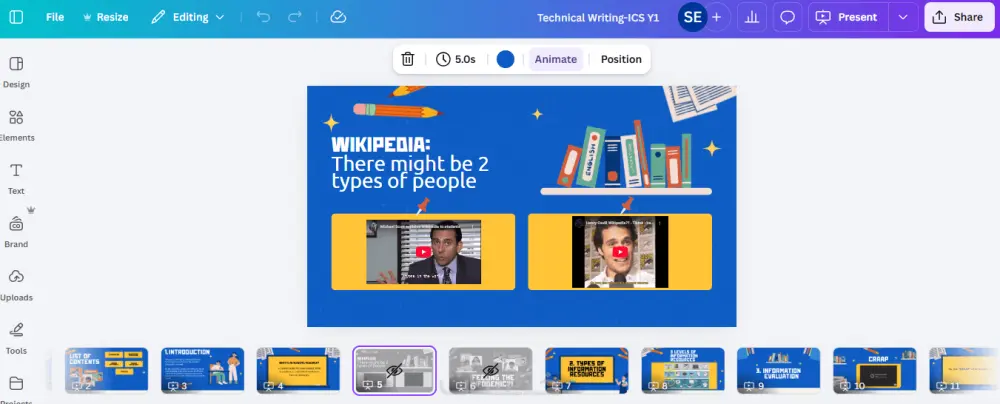Play the left YouTube video with man in suit
The image size is (1000, 404).
[x=423, y=252]
